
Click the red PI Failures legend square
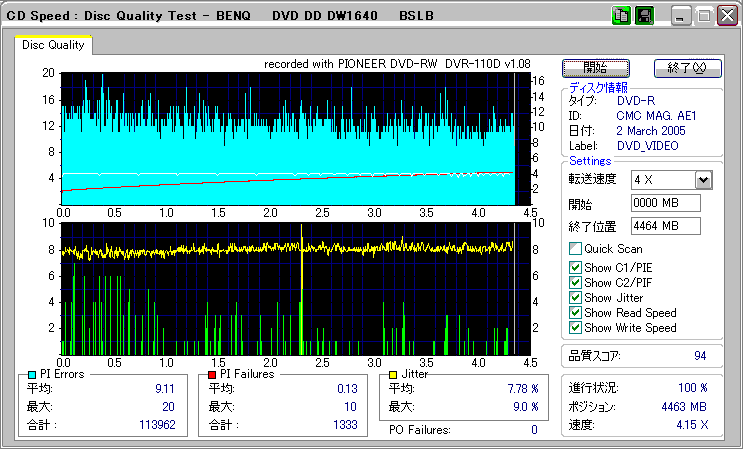(212, 374)
